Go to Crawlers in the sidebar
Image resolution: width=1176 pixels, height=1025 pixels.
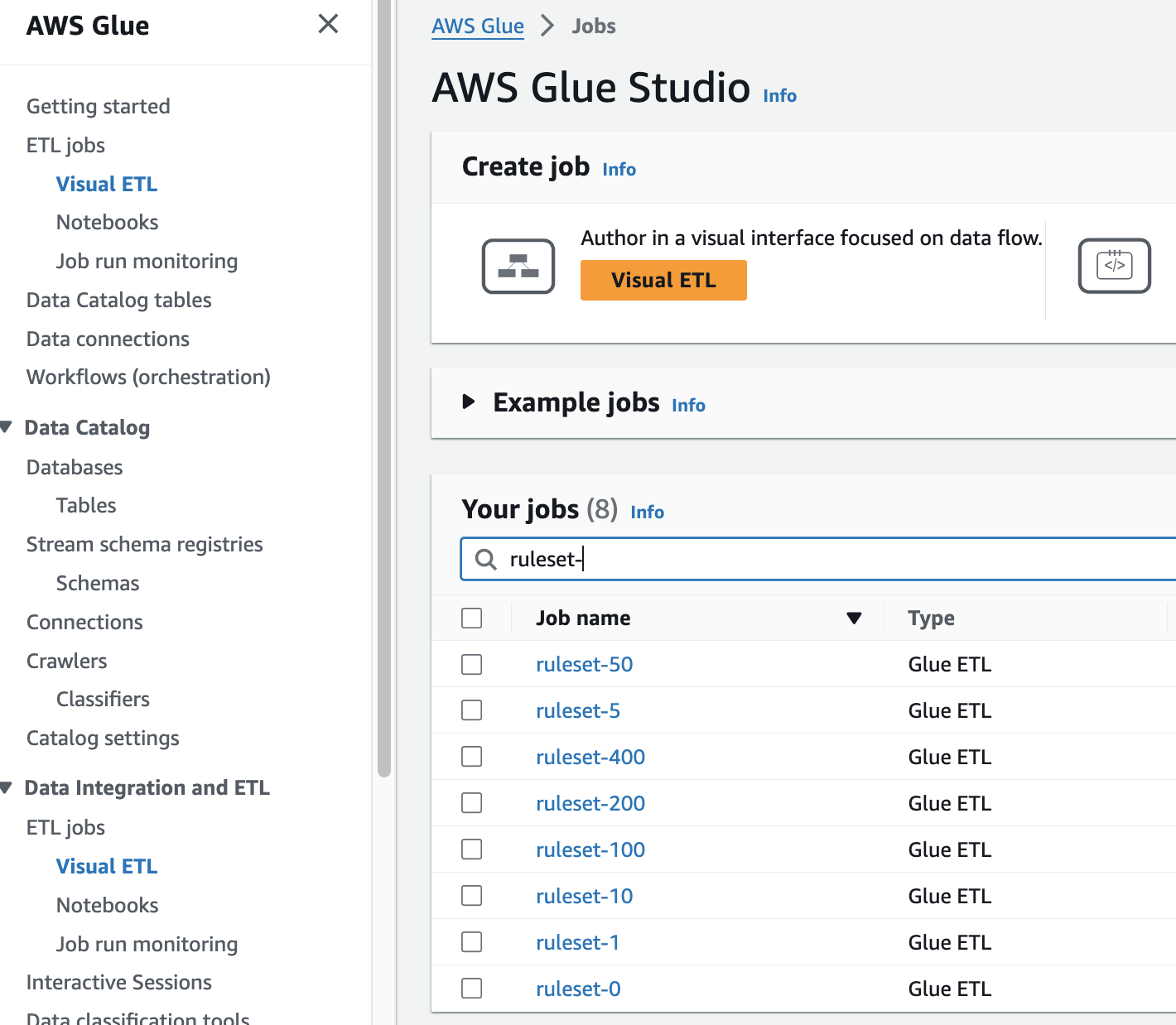66,662
